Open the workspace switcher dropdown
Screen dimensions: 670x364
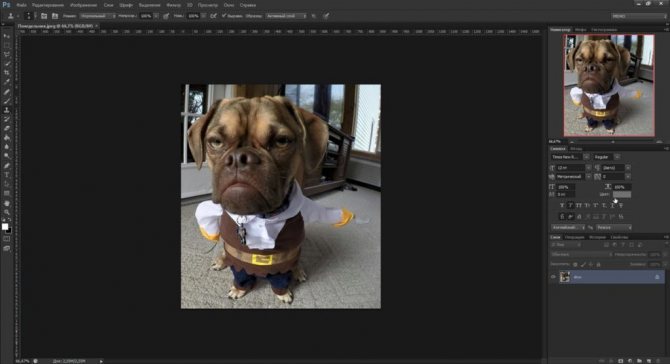639,16
